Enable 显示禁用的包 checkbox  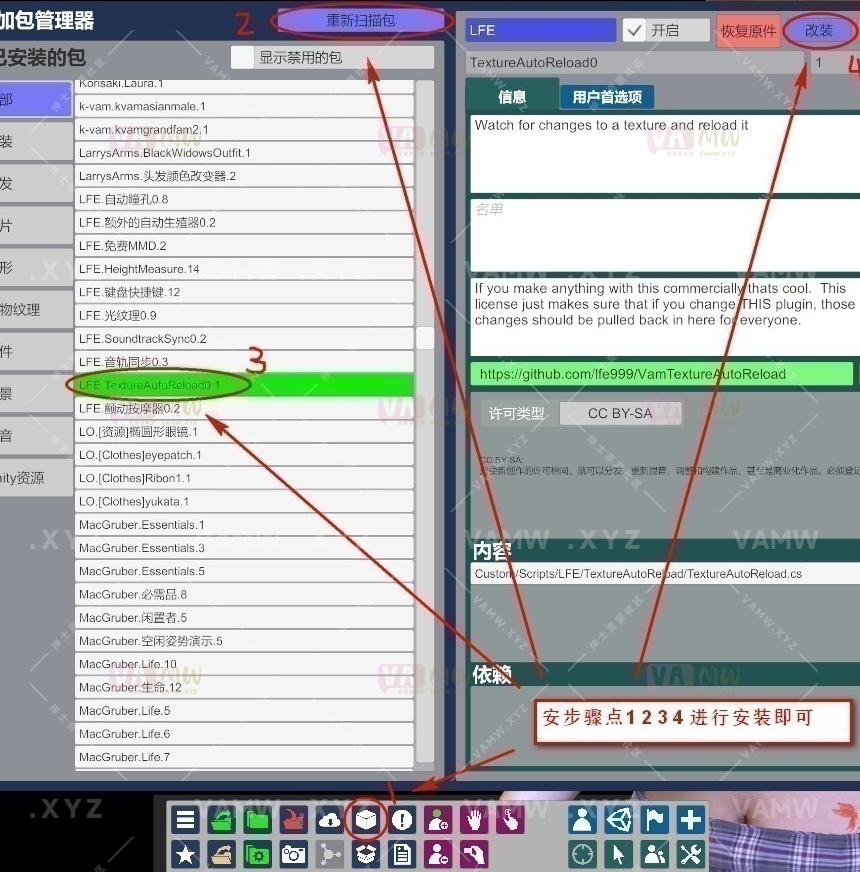(243, 58)
